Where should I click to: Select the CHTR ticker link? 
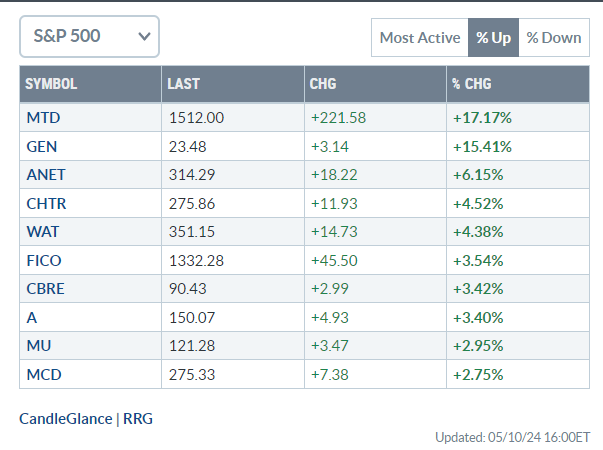coord(46,203)
